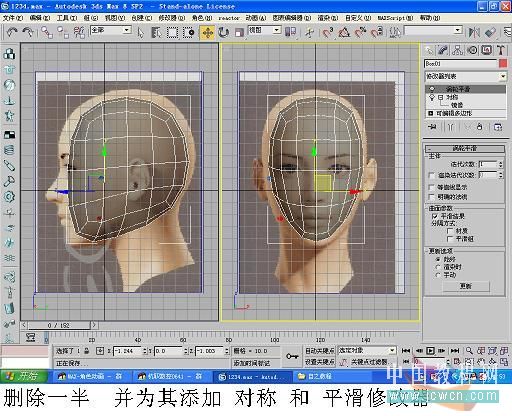Screen dimensions: 512x416
Task: Open the MAXScript menu
Action: pos(395,18)
